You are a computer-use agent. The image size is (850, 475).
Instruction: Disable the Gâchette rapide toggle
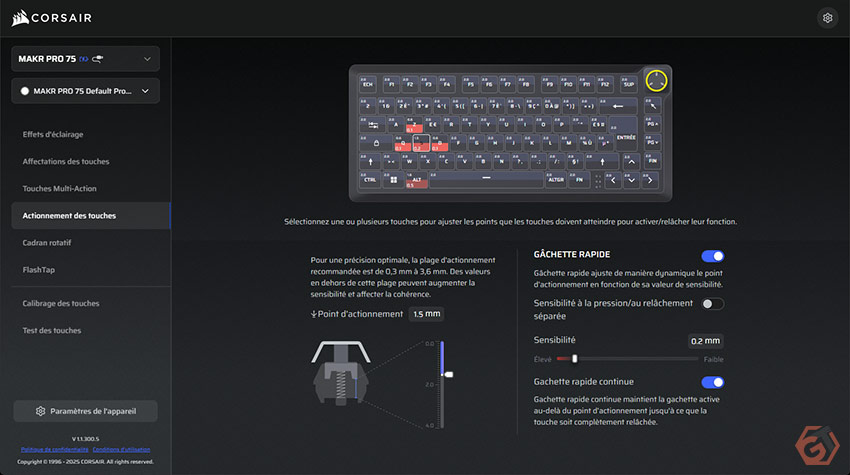713,256
